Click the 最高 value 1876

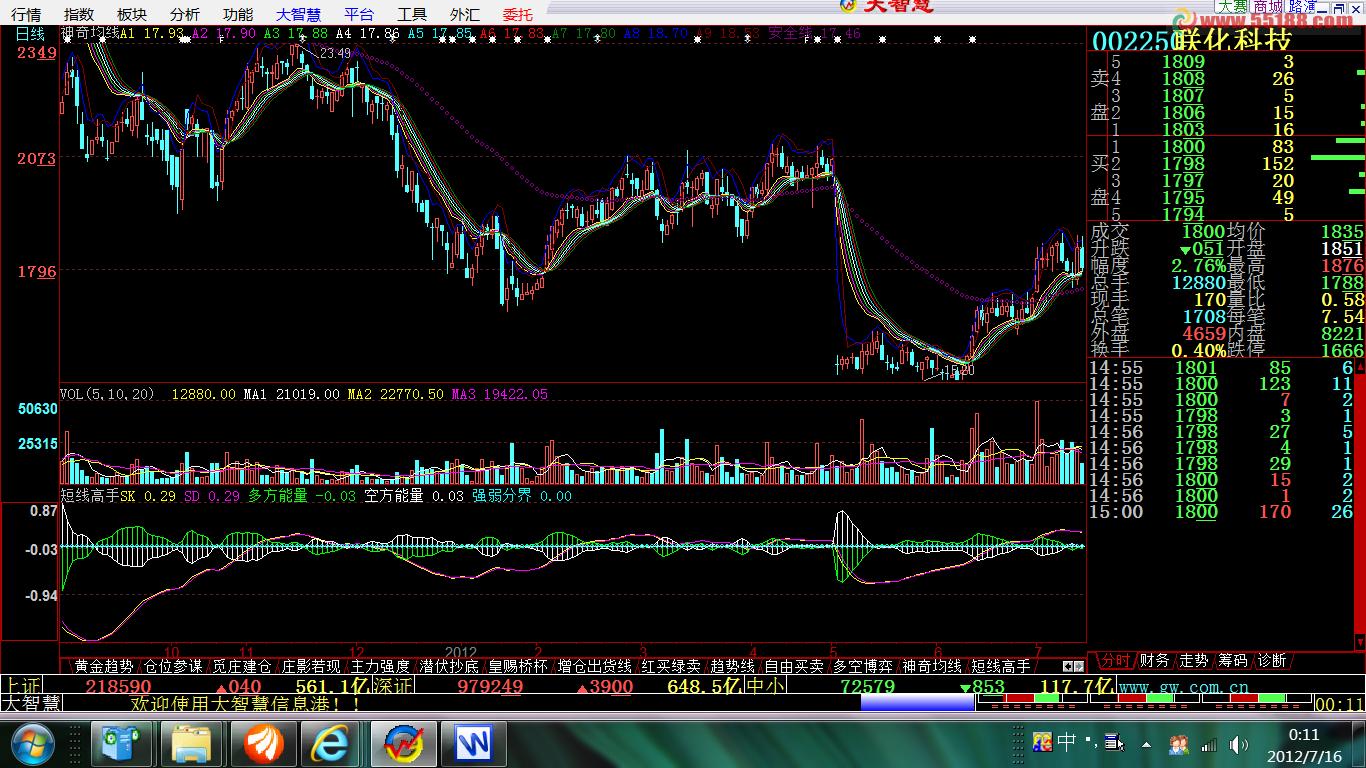(x=1342, y=266)
